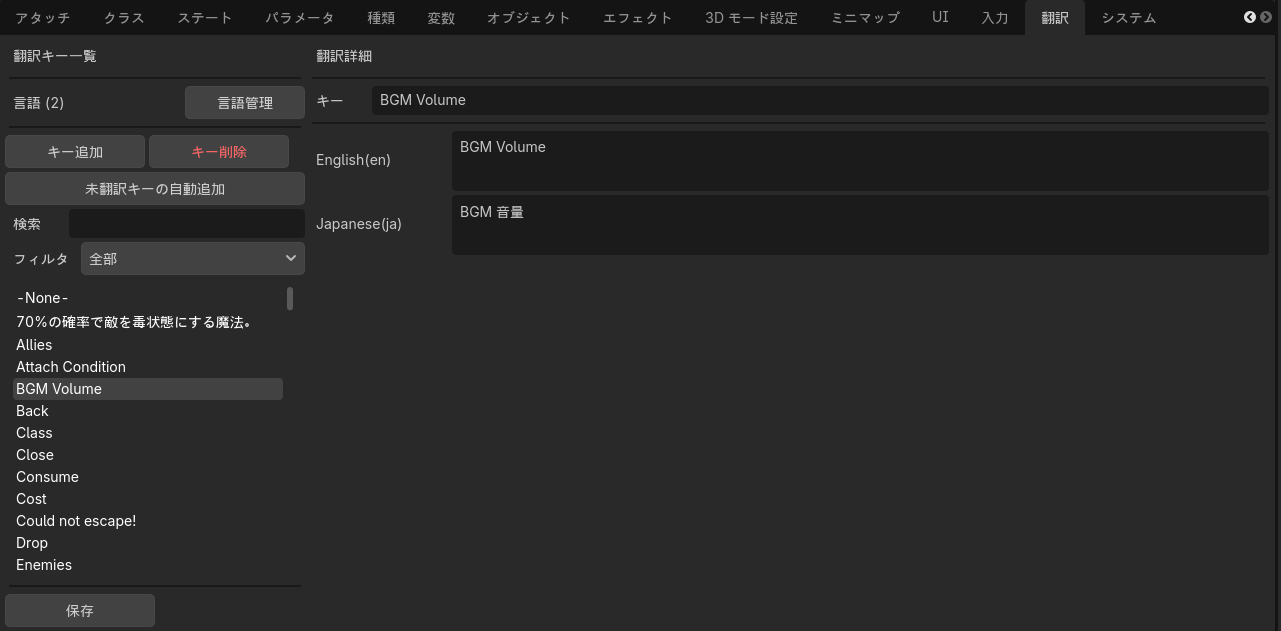Select the Close key
This screenshot has height=631, width=1281.
[x=148, y=454]
